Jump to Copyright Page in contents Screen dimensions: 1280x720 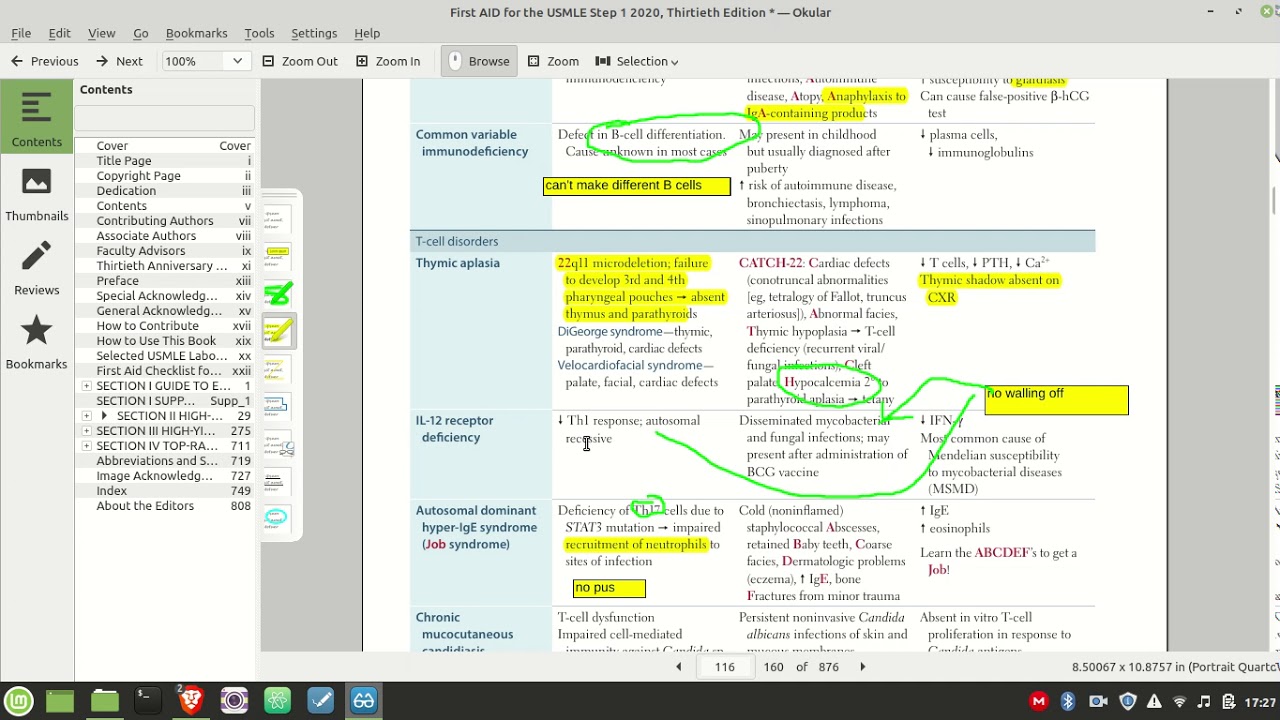coord(166,176)
